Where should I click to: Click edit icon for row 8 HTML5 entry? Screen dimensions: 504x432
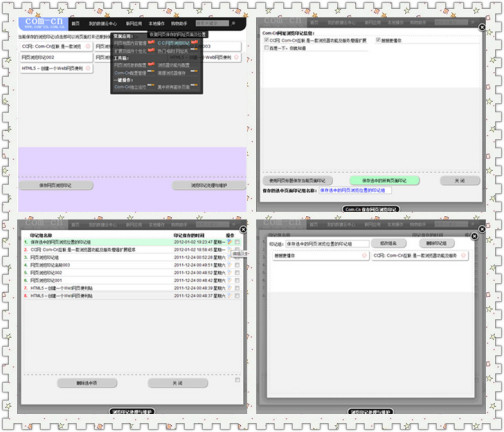click(x=230, y=296)
